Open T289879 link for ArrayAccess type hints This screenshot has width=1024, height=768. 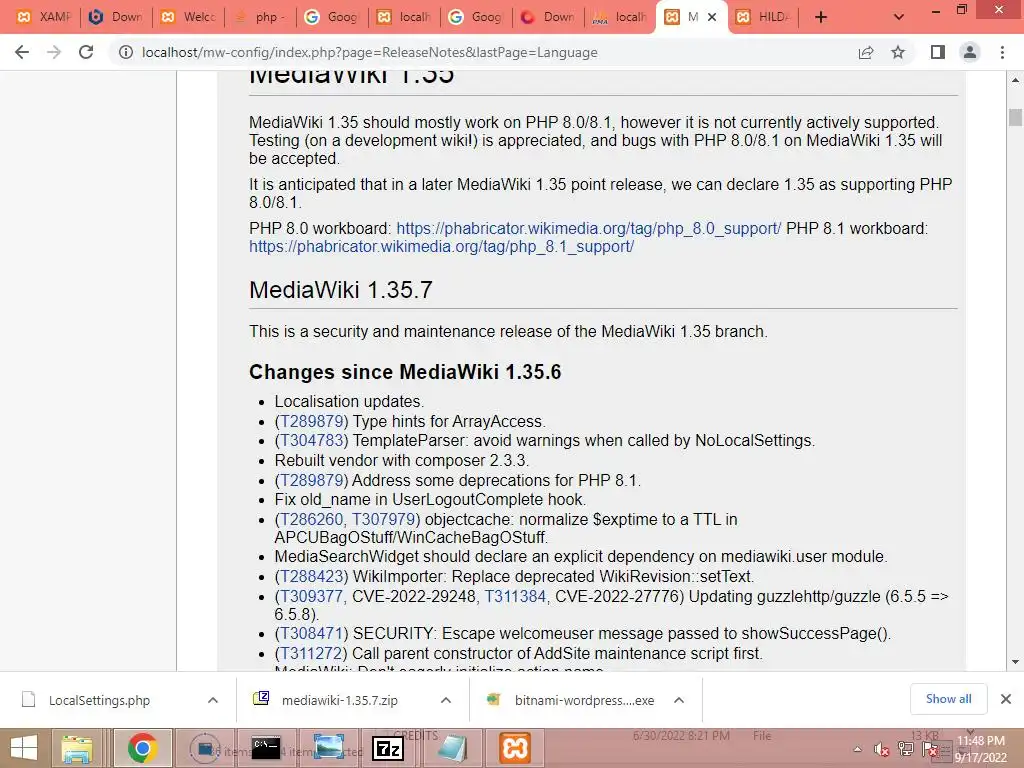tap(314, 422)
